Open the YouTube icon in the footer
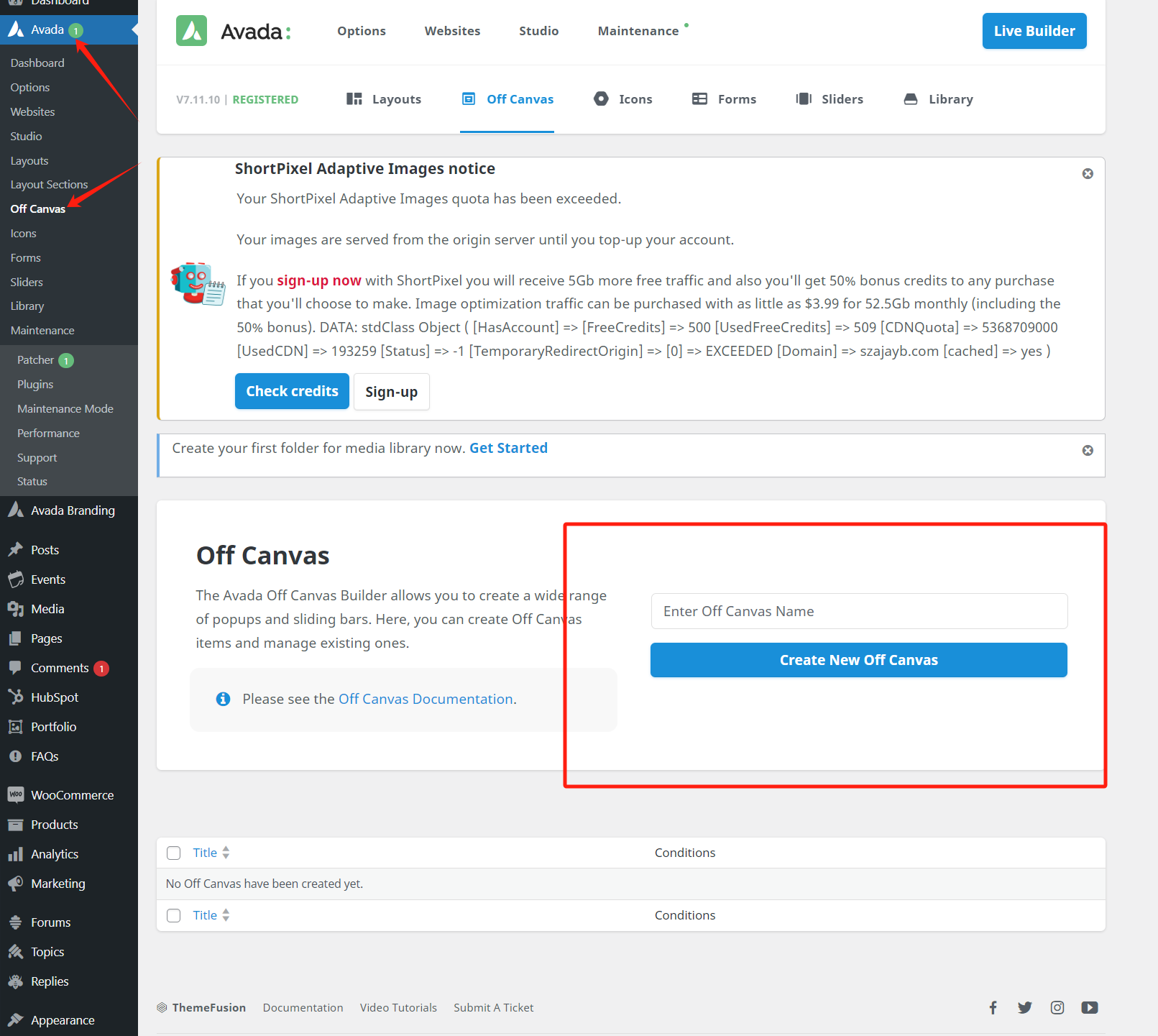Screen dimensions: 1158x1036 1090,1007
